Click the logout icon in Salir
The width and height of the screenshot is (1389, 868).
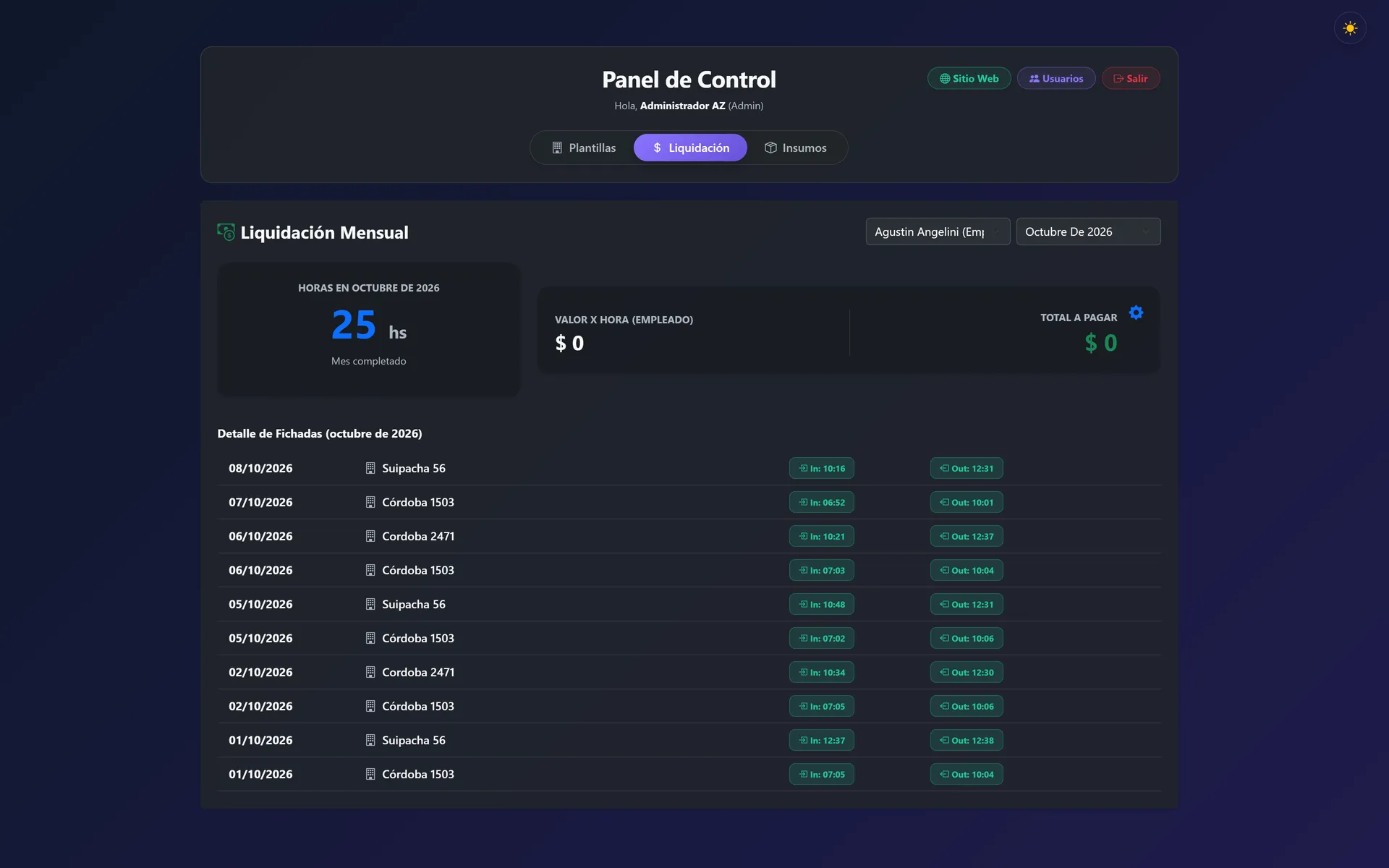[x=1118, y=79]
